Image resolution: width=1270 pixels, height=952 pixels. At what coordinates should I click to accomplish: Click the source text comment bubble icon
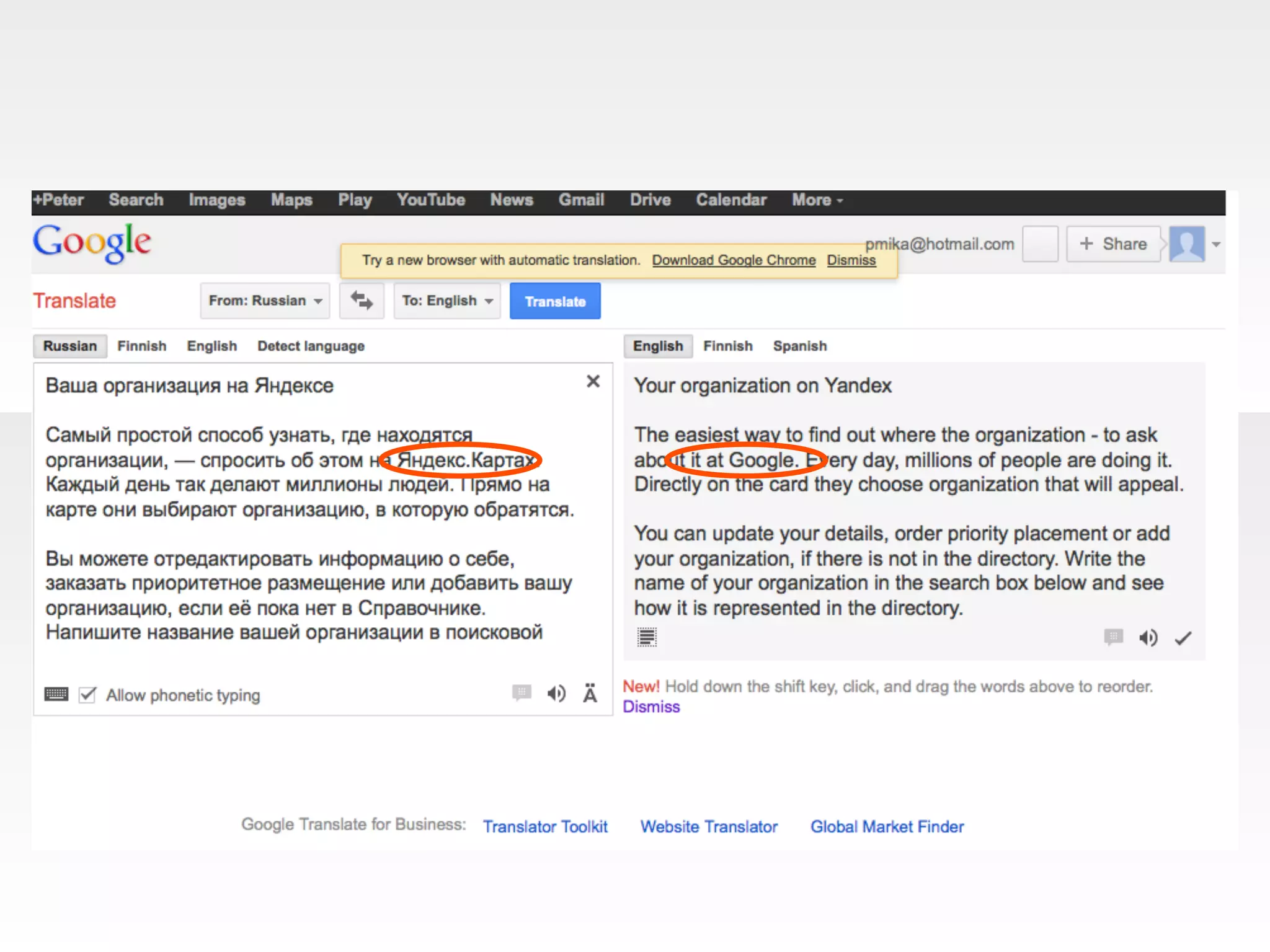(522, 692)
